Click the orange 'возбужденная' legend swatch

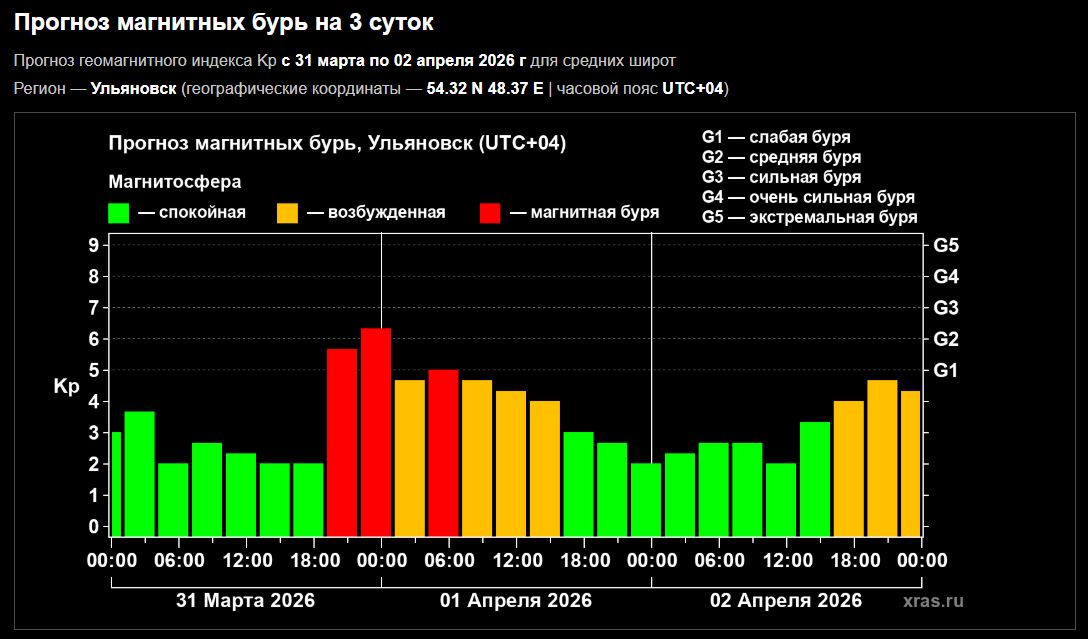click(287, 213)
